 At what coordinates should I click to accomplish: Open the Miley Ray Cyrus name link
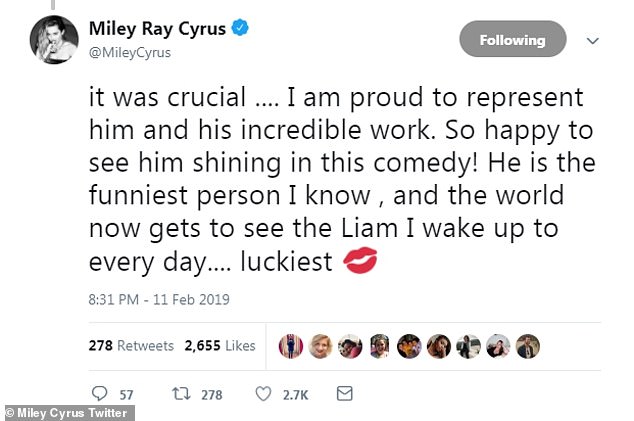click(x=160, y=27)
